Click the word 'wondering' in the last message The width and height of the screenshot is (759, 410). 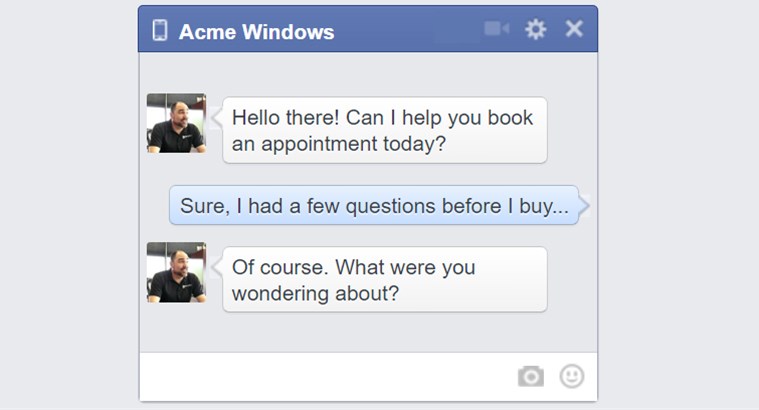280,293
